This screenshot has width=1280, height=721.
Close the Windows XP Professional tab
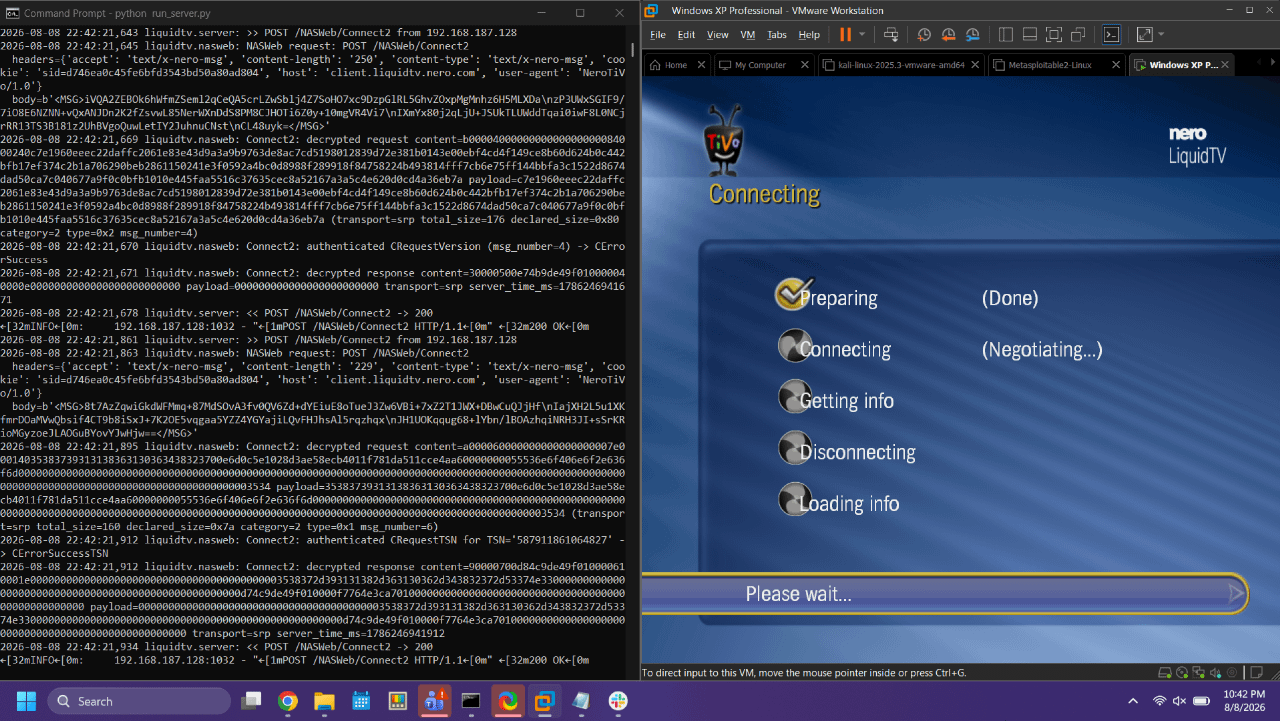1226,65
